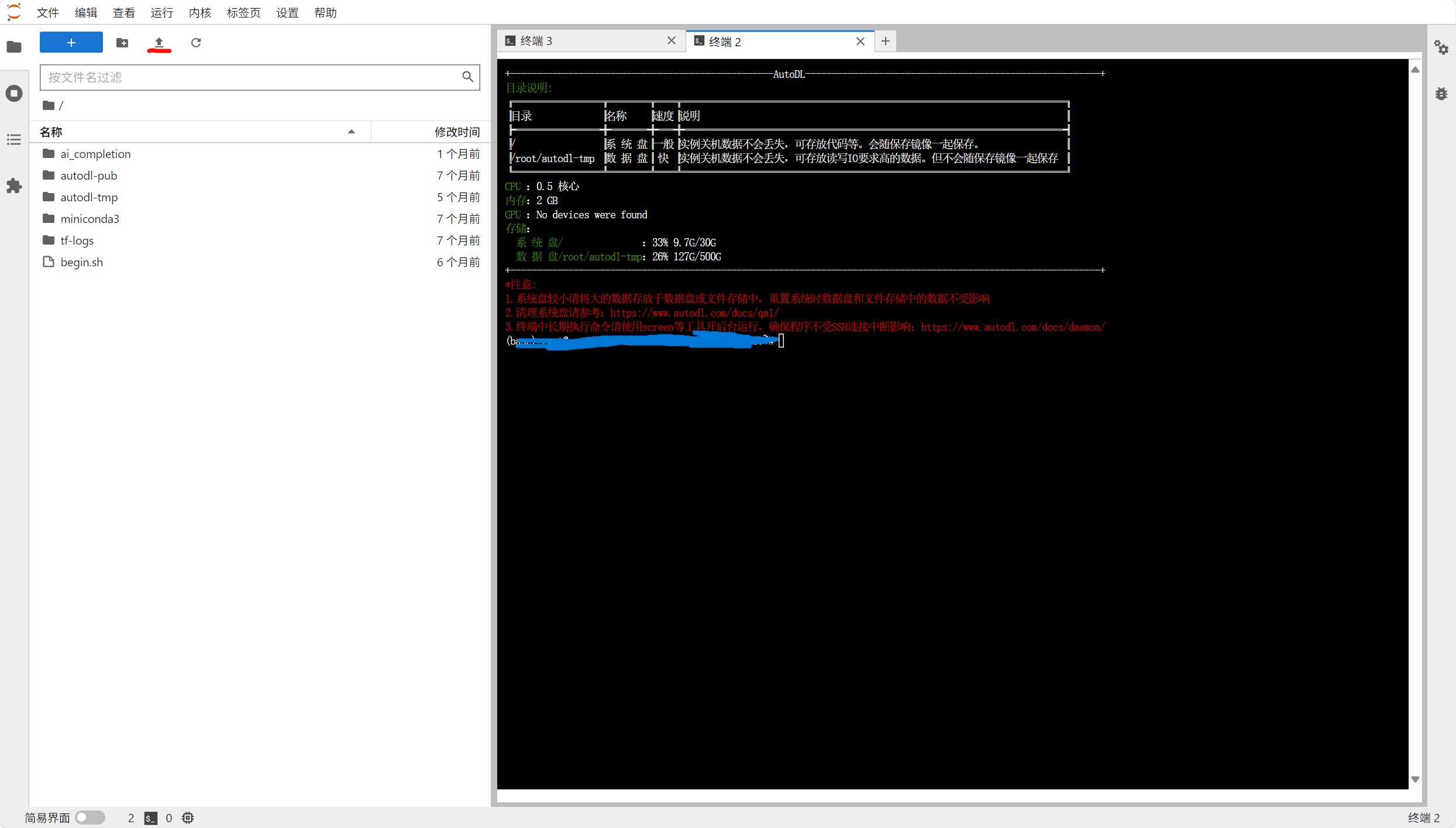Refresh the file browser list
This screenshot has height=828, width=1456.
(196, 43)
